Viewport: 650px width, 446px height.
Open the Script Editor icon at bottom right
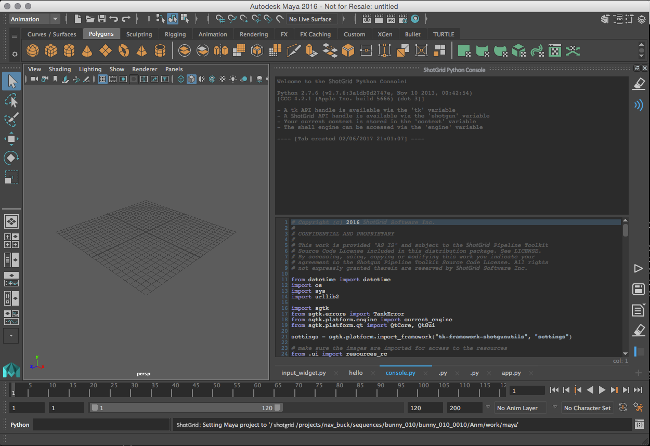[x=639, y=425]
